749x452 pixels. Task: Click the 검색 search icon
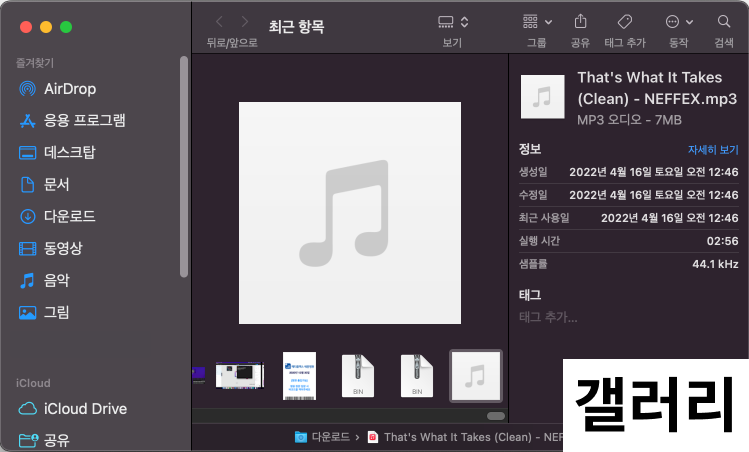coord(724,22)
